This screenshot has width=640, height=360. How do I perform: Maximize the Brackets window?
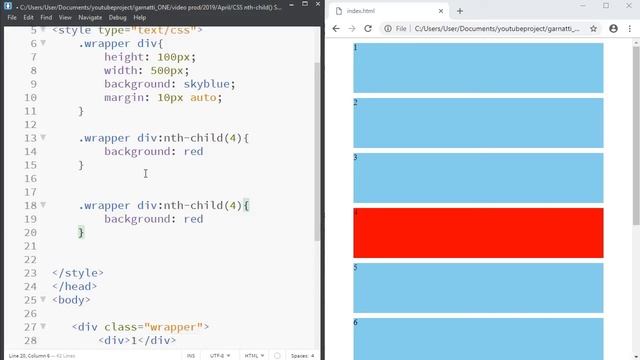pyautogui.click(x=304, y=4)
